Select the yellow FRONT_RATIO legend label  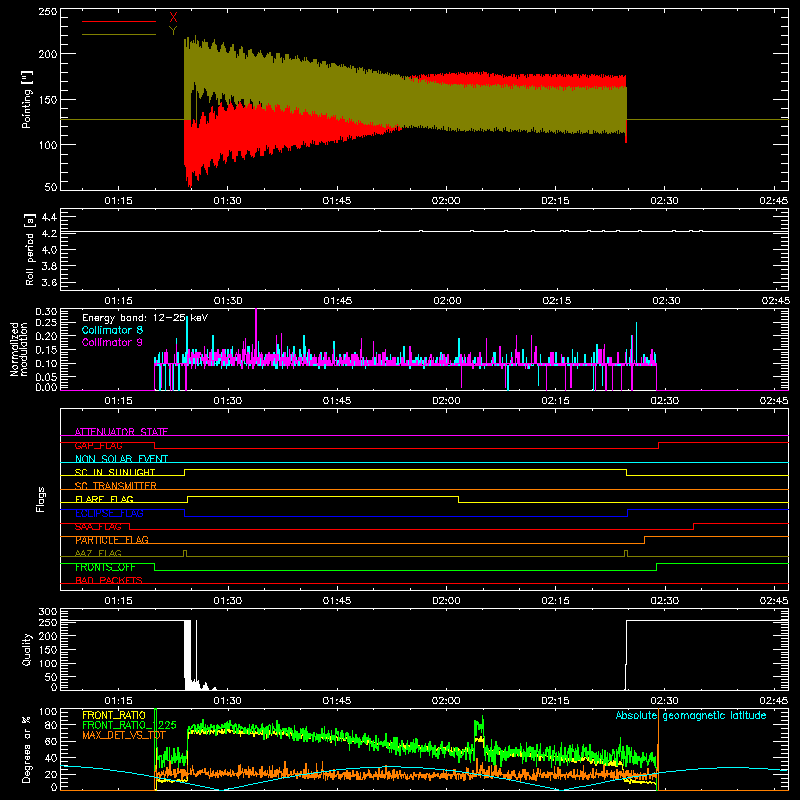(114, 715)
